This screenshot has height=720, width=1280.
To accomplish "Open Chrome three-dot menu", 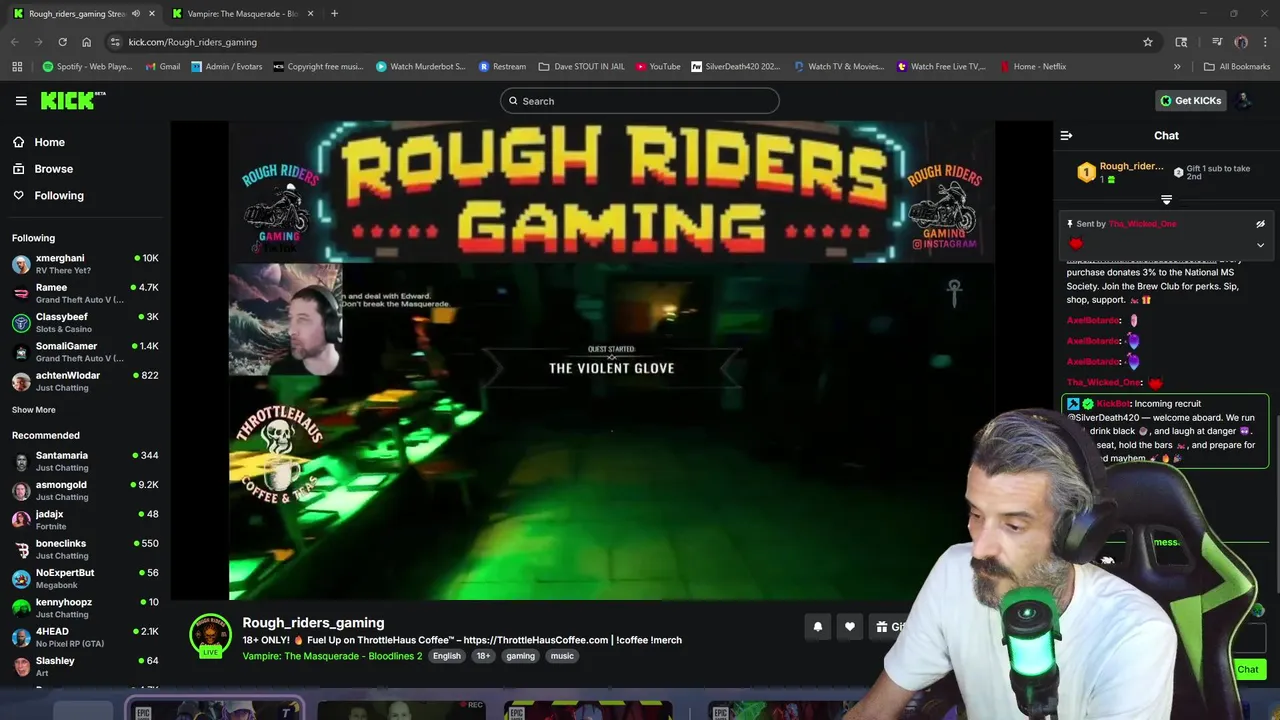I will pyautogui.click(x=1266, y=42).
